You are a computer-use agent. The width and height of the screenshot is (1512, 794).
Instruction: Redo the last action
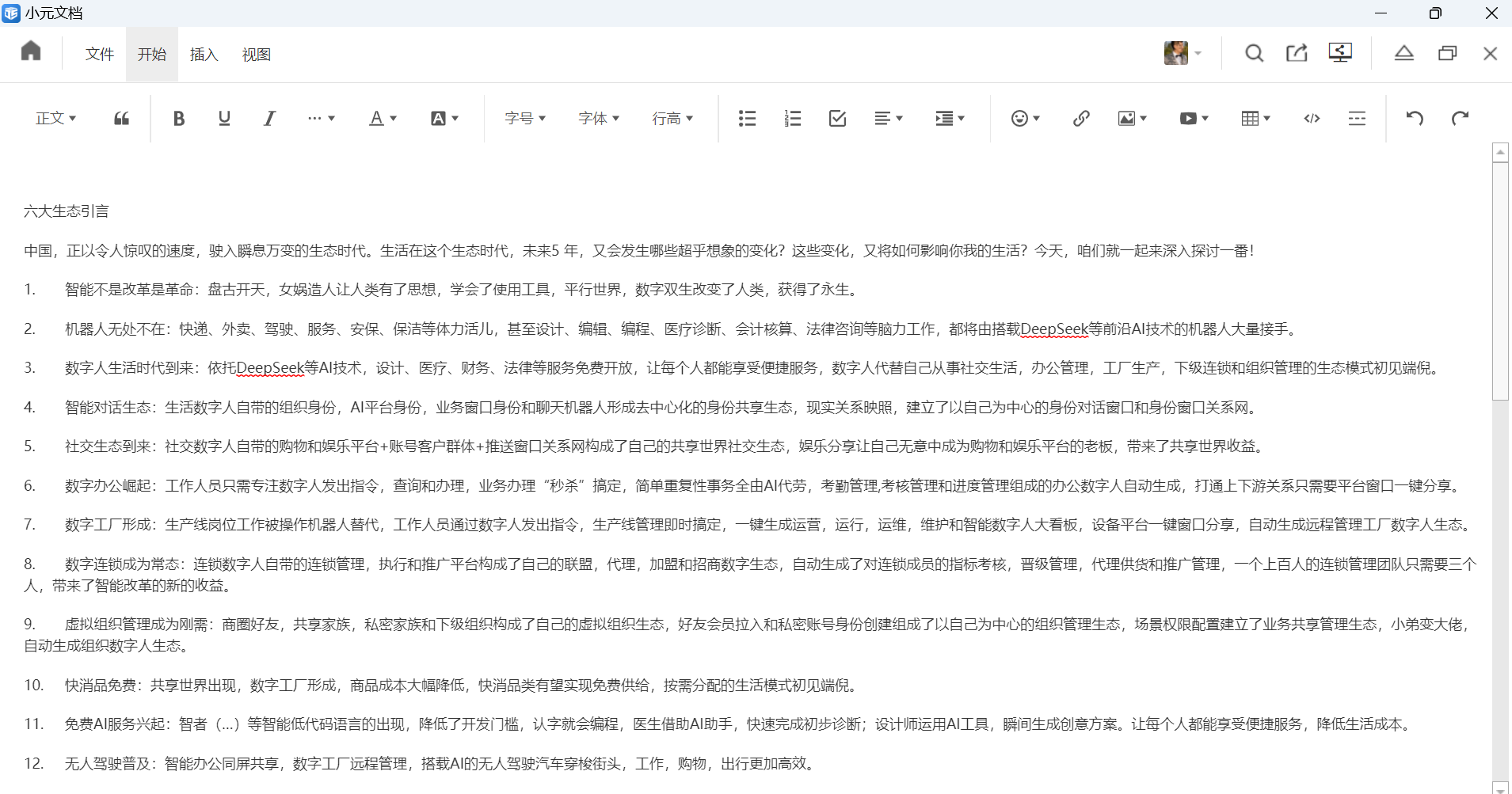point(1460,119)
